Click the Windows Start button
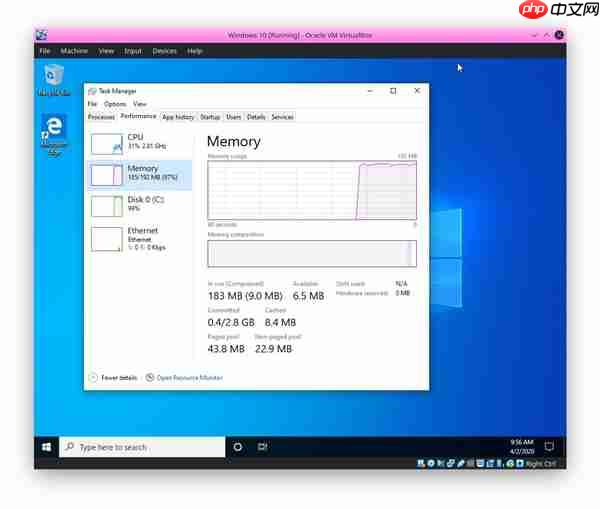 tap(46, 447)
